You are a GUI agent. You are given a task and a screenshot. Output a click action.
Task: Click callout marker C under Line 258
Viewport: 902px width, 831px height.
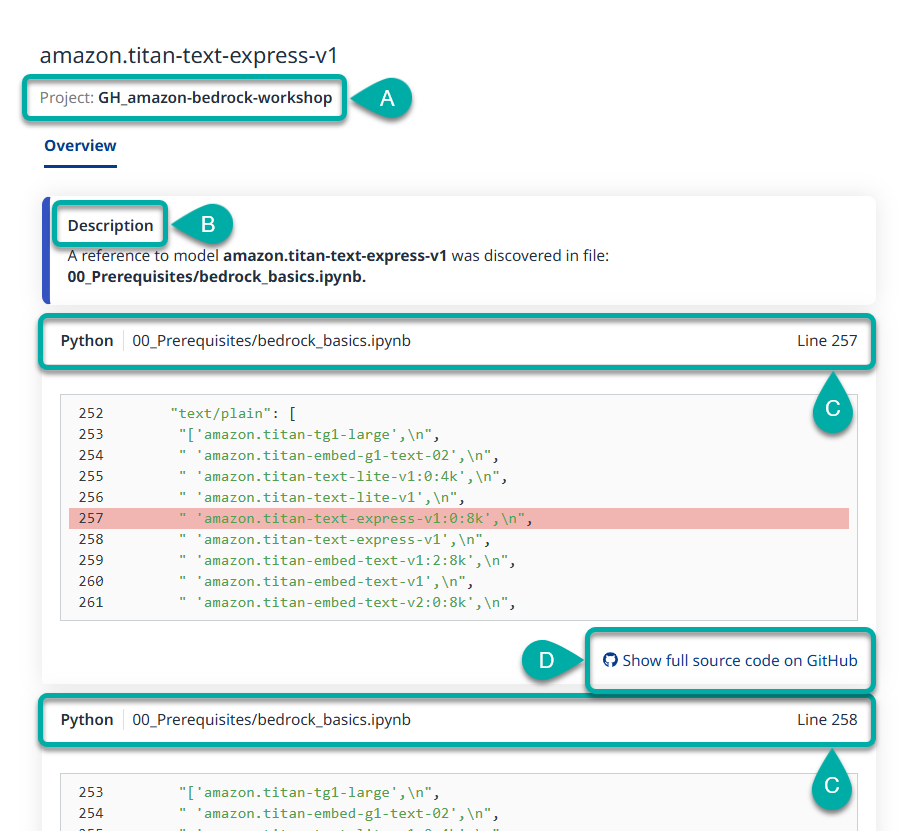[832, 786]
